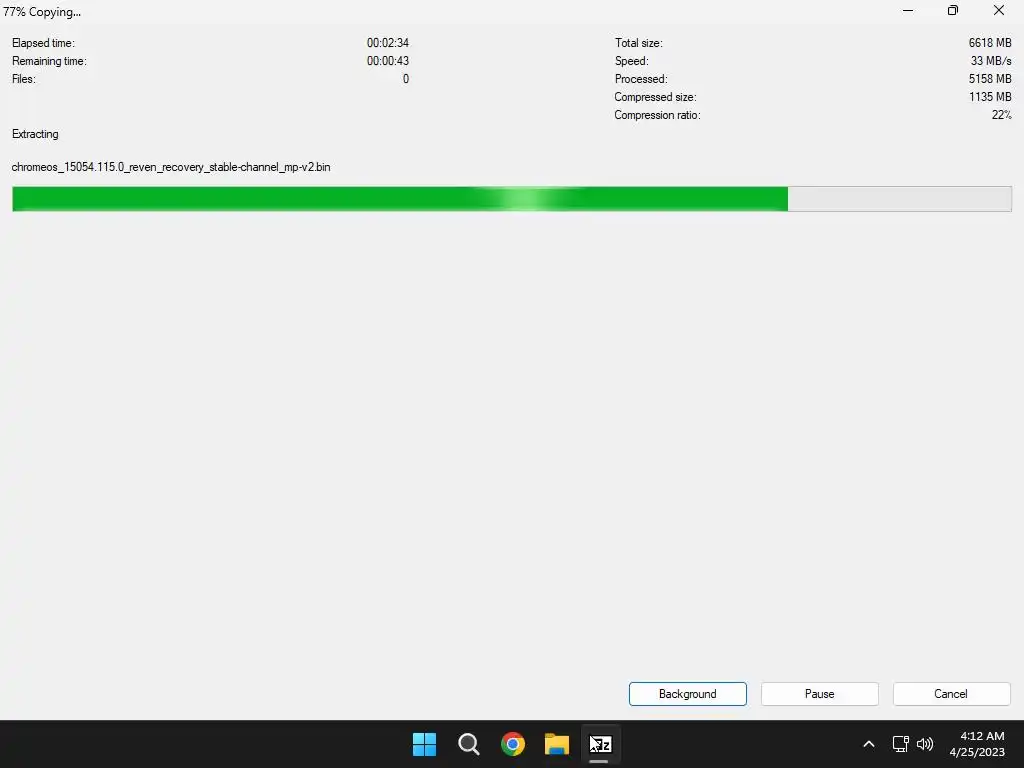This screenshot has height=768, width=1024.
Task: Launch Google Chrome from taskbar
Action: point(513,744)
